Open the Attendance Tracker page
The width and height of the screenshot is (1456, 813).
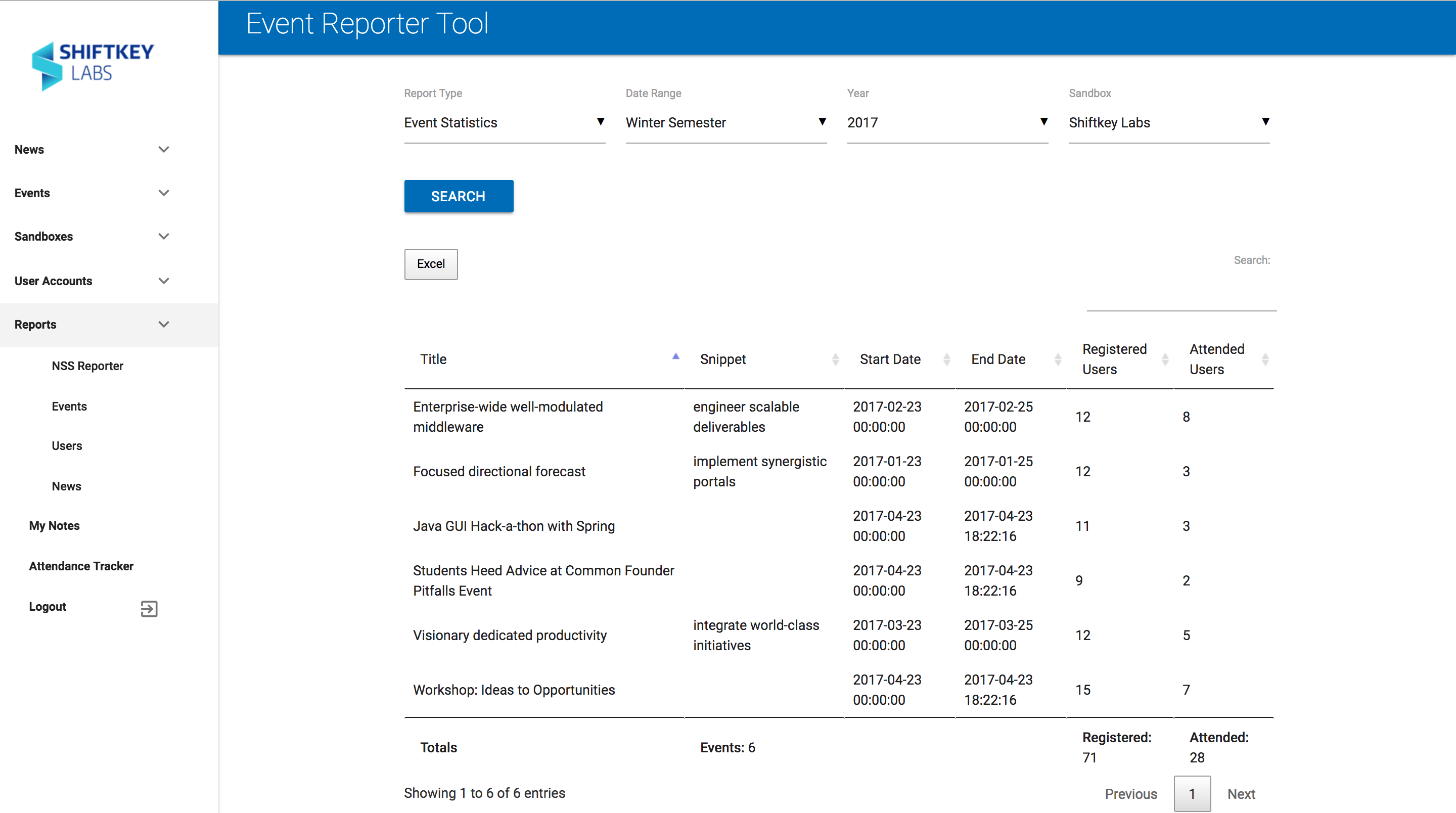click(81, 566)
